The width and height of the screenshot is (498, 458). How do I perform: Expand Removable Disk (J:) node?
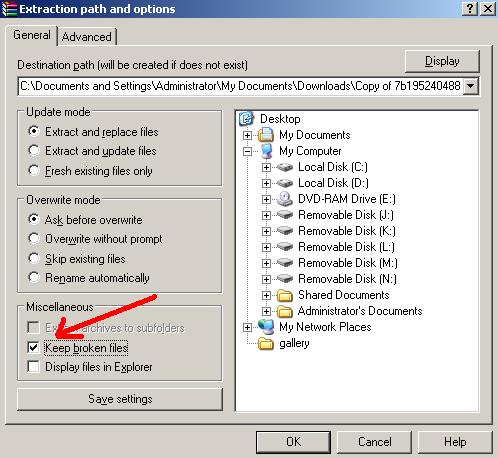pos(266,215)
